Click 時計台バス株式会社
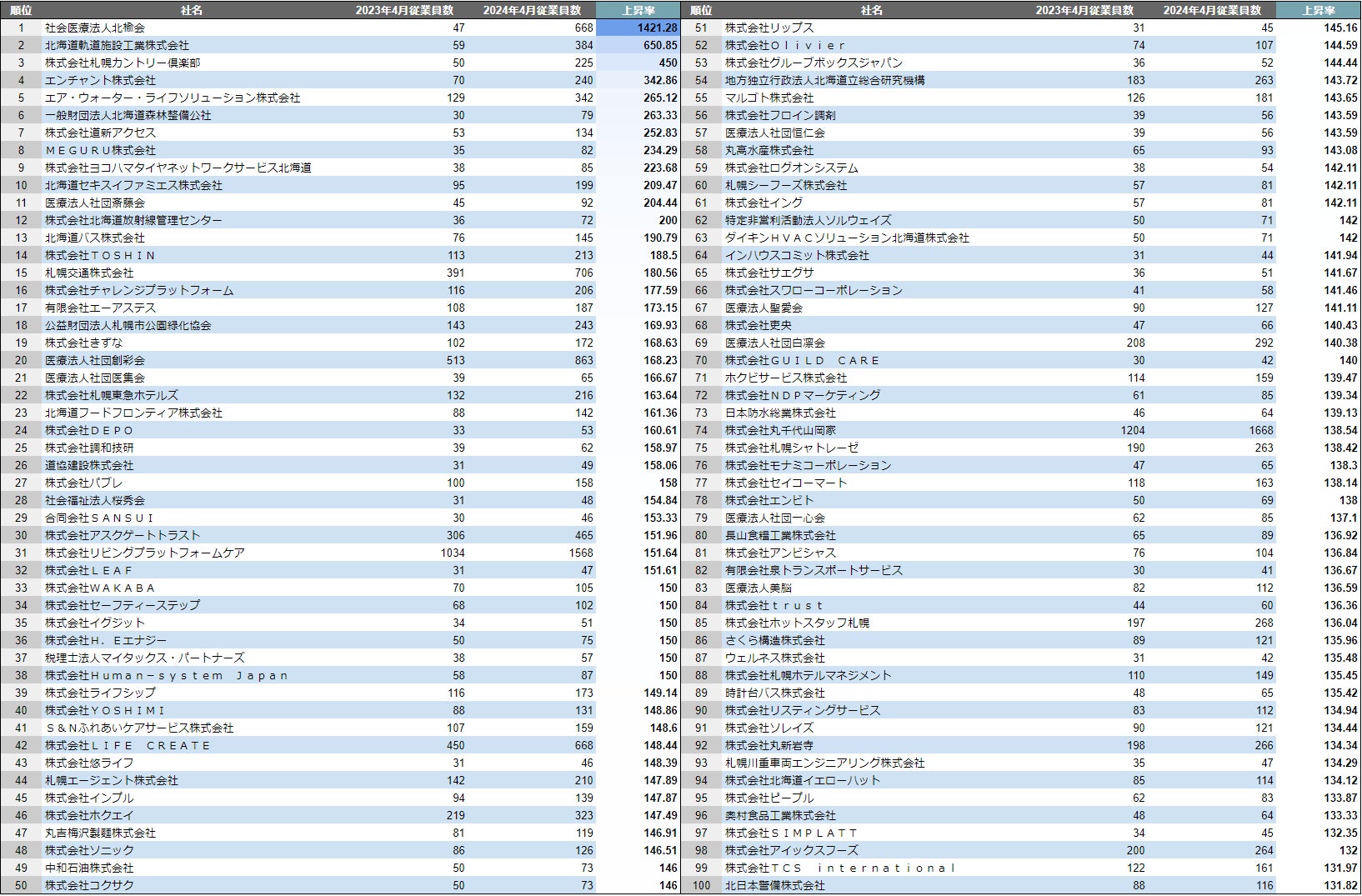Screen dimensions: 1362x896 [x=775, y=693]
